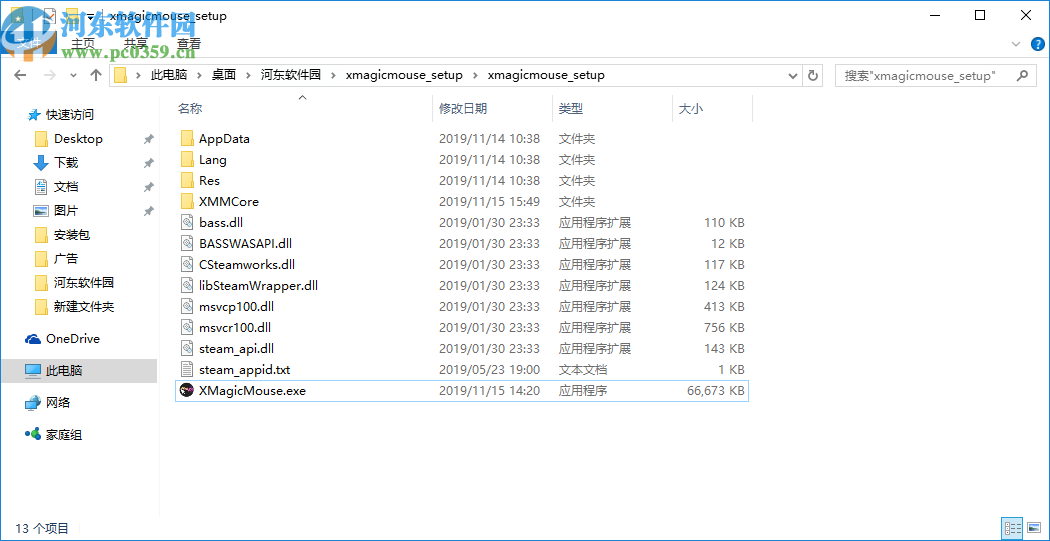
Task: Unpin Desktop using its pin icon
Action: point(149,139)
